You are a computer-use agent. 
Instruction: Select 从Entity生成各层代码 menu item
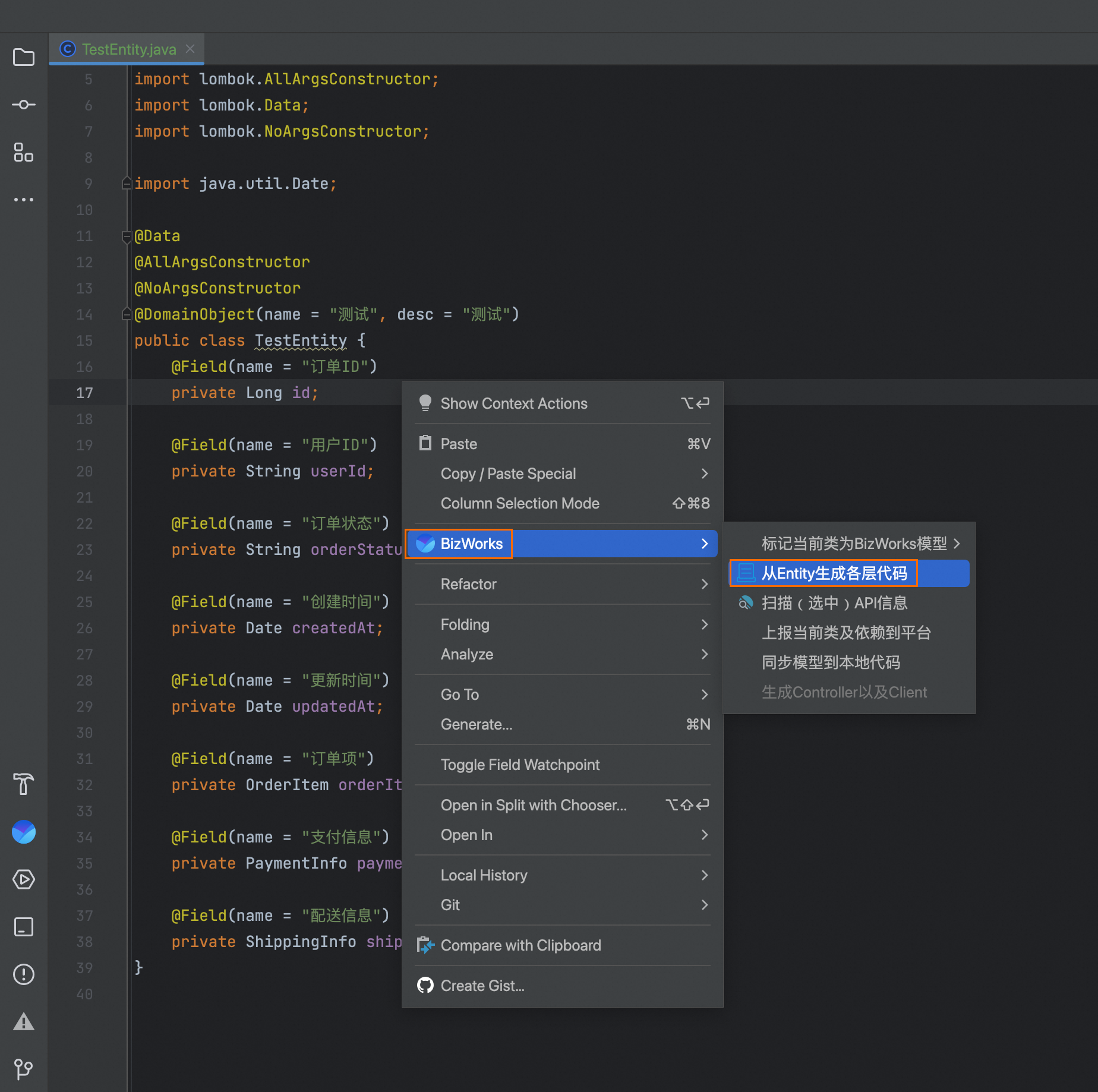(849, 573)
